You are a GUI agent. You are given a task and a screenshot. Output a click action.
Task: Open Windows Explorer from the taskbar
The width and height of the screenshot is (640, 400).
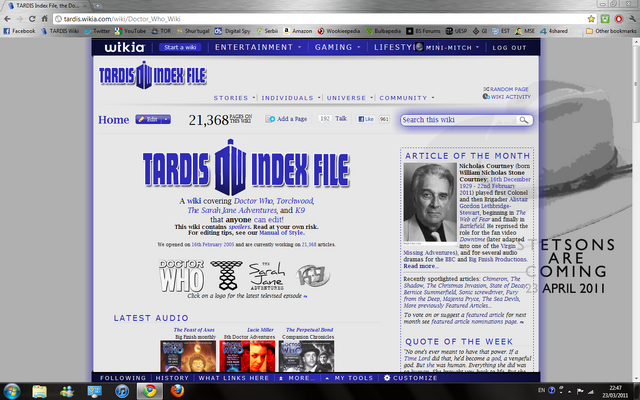[39, 391]
